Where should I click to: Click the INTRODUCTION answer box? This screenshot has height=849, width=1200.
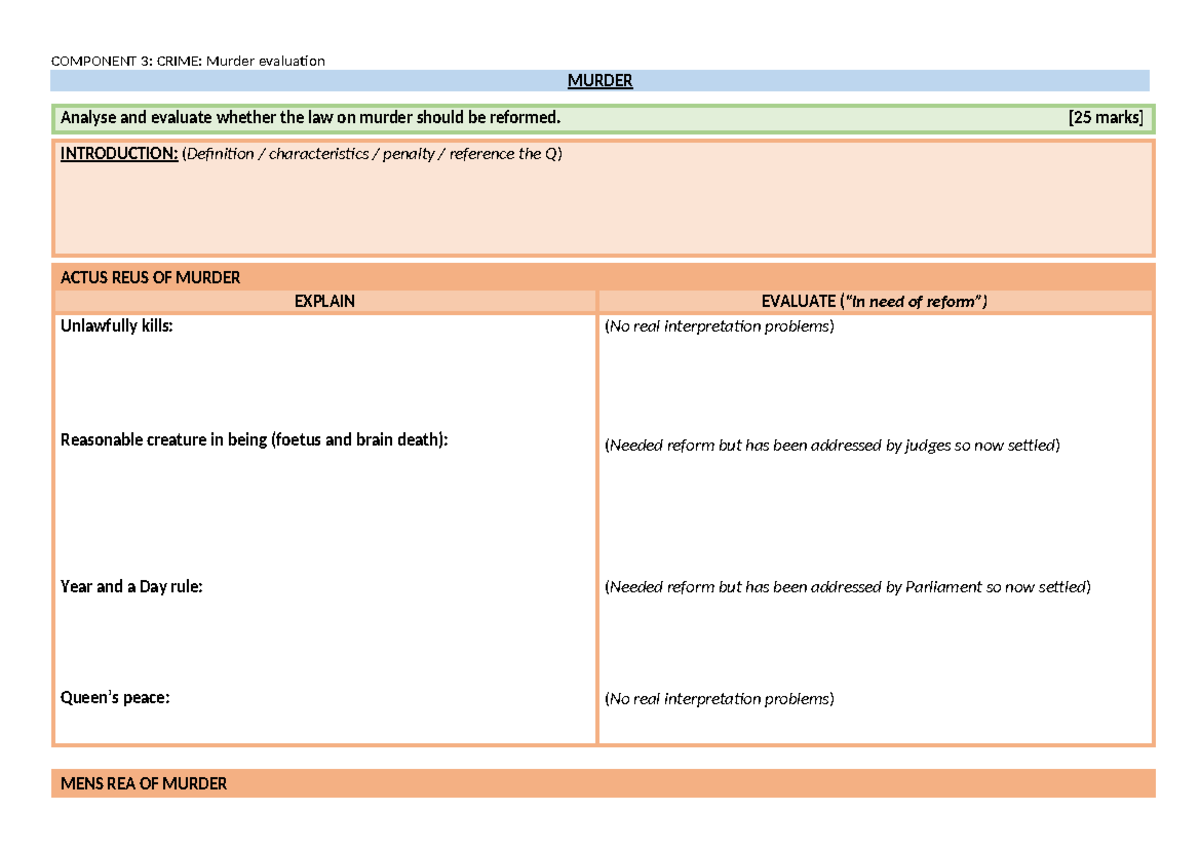pos(603,198)
